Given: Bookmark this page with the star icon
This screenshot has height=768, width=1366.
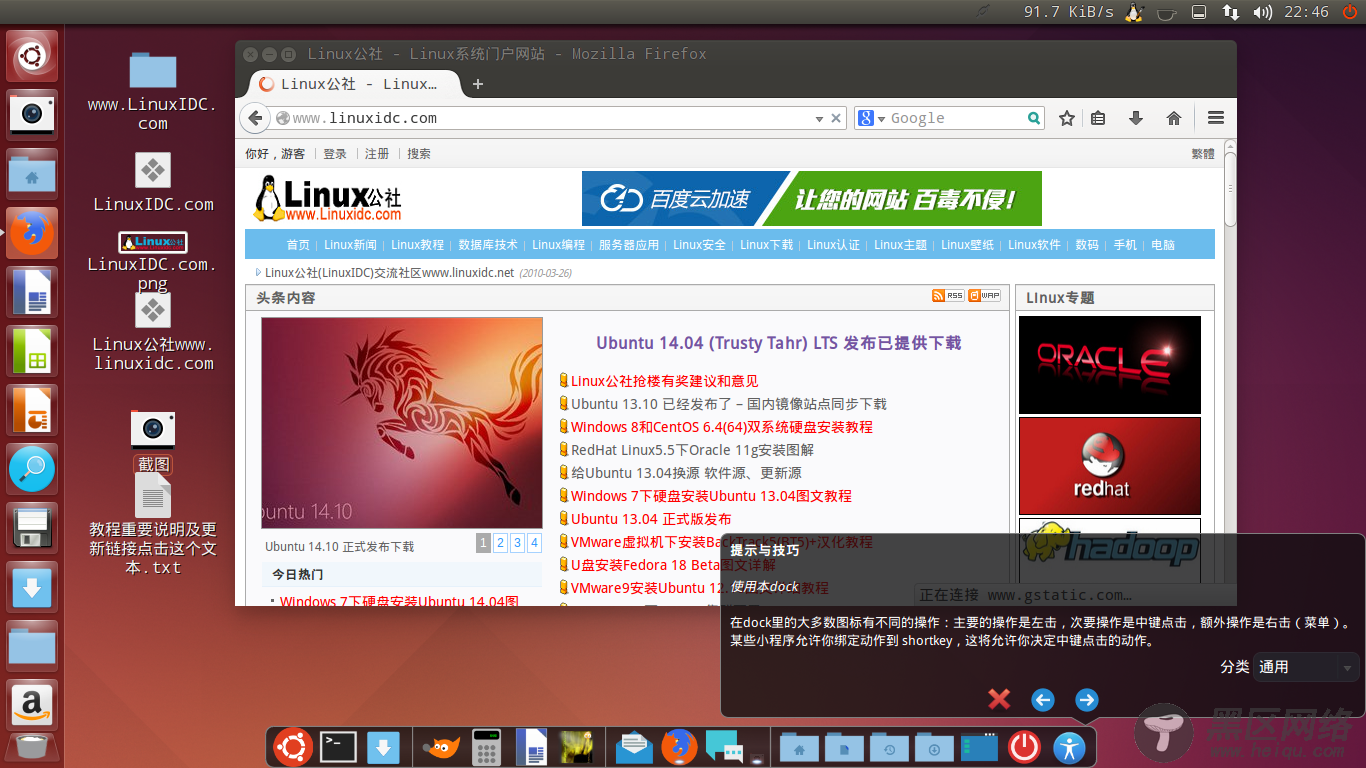Looking at the screenshot, I should 1067,118.
